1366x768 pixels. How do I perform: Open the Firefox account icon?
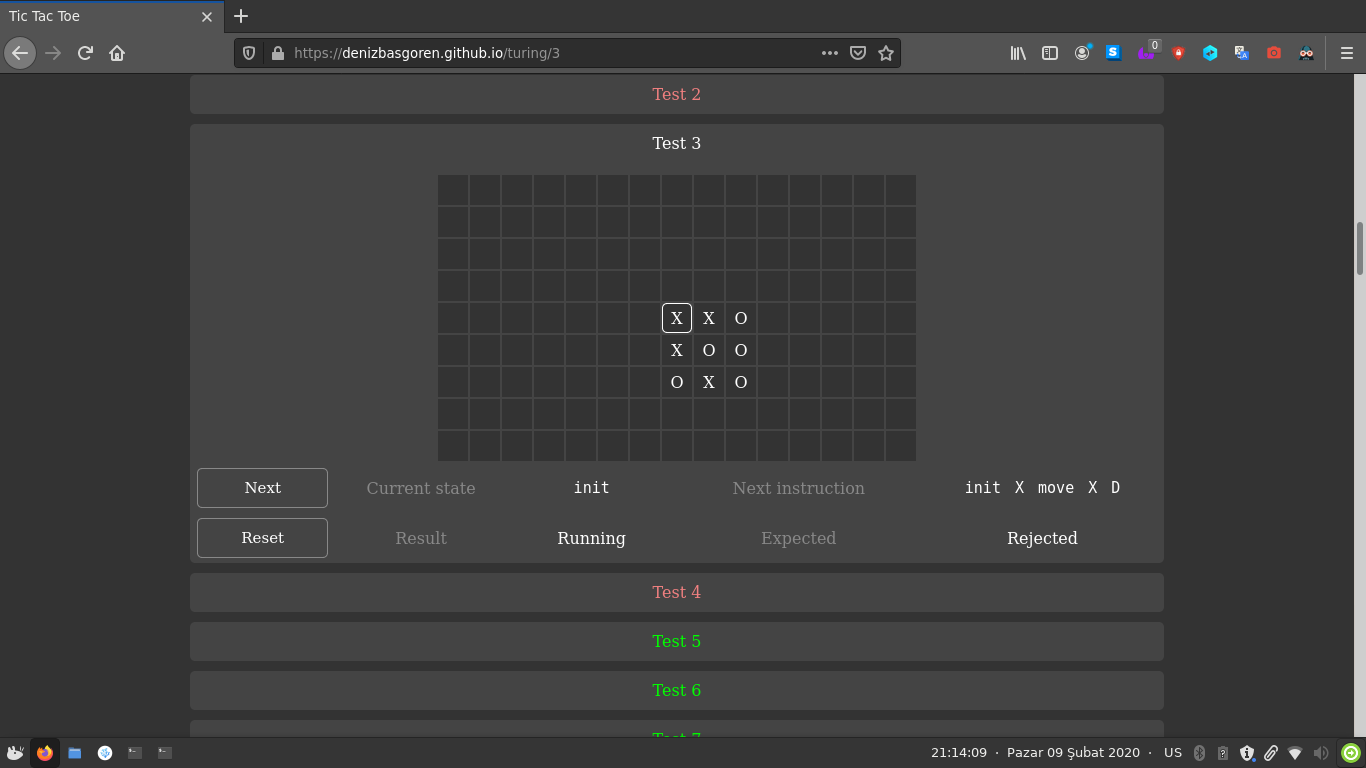(1082, 53)
